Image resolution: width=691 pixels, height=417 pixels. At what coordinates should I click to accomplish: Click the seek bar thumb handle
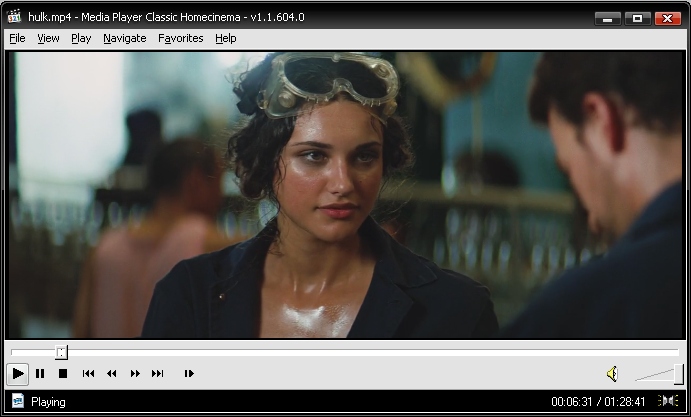61,352
